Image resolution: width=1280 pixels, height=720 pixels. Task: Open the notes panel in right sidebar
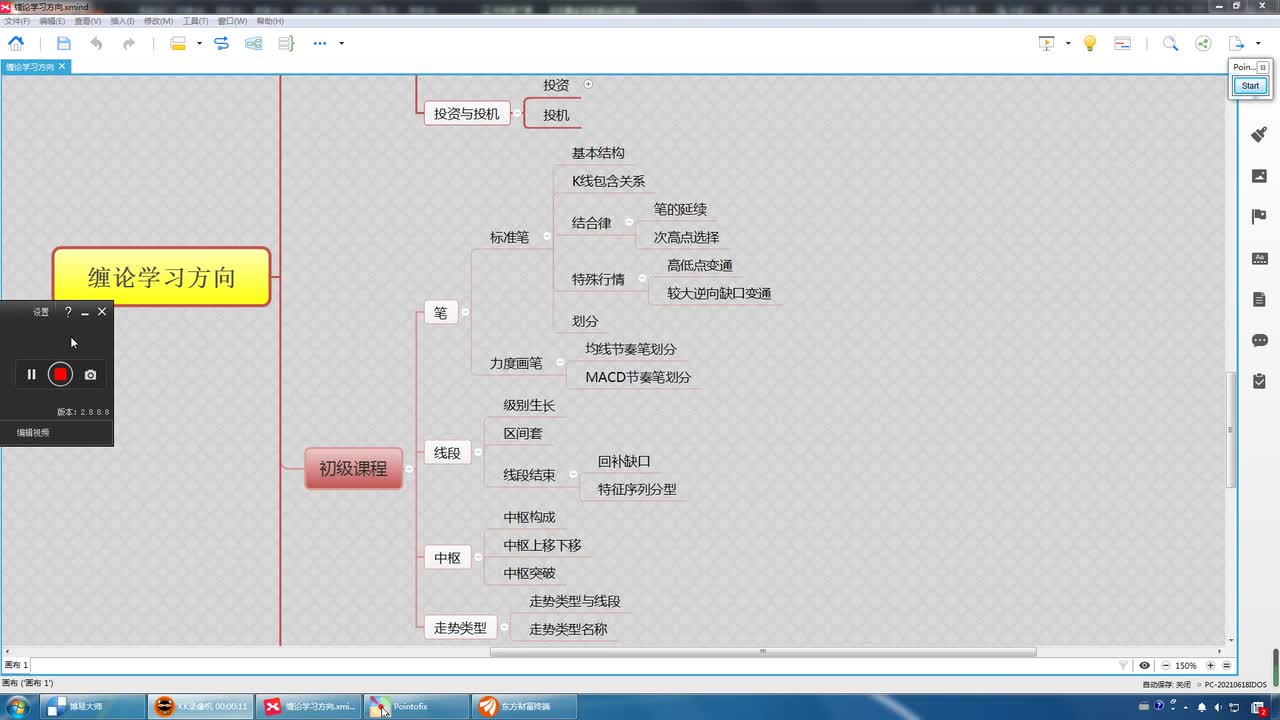point(1259,299)
